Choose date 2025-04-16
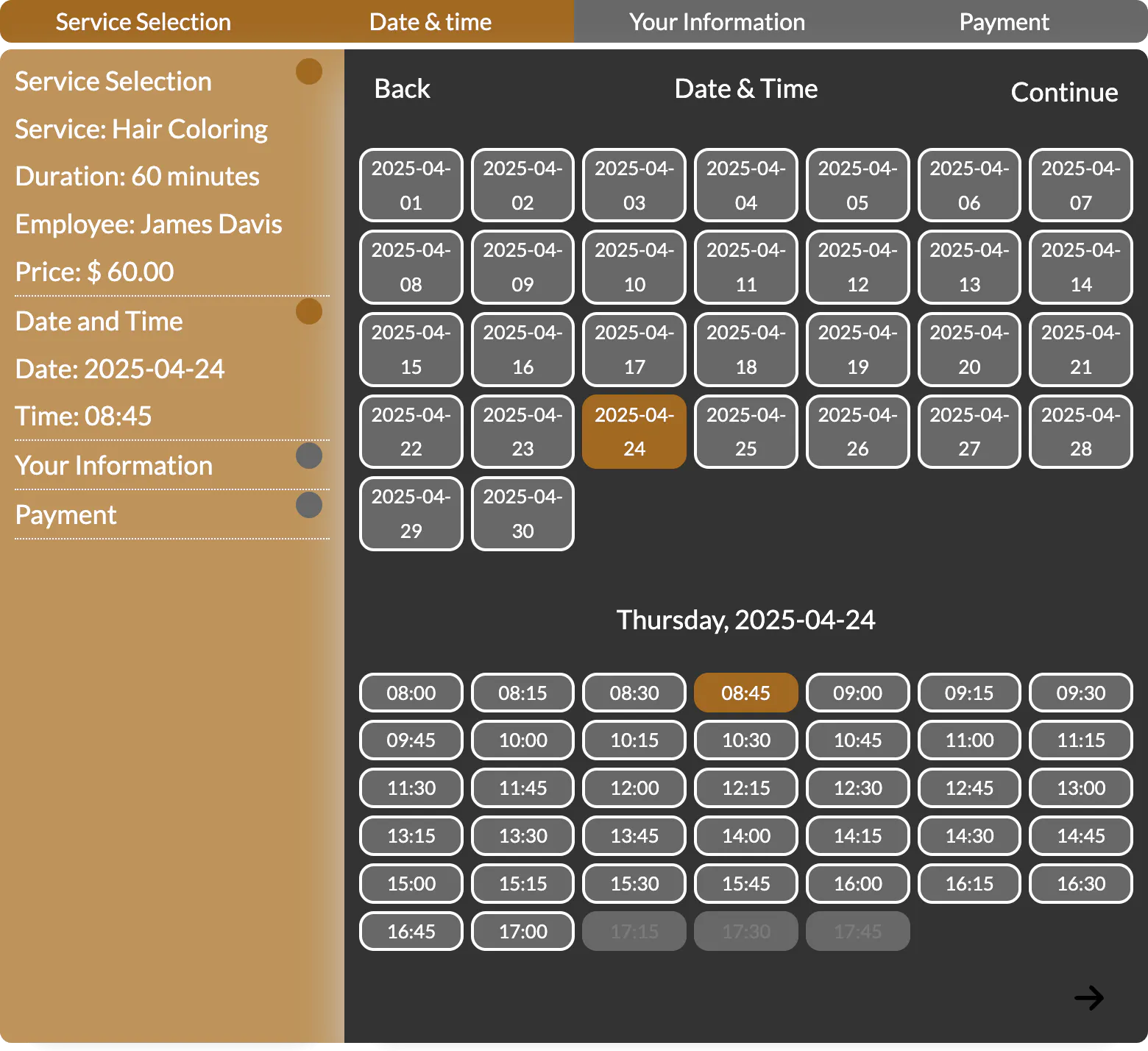Viewport: 1148px width, 1051px height. [x=523, y=350]
